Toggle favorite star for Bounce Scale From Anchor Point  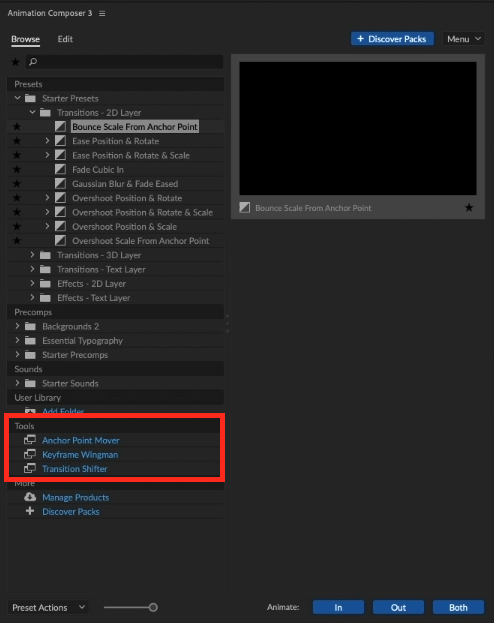pos(17,127)
